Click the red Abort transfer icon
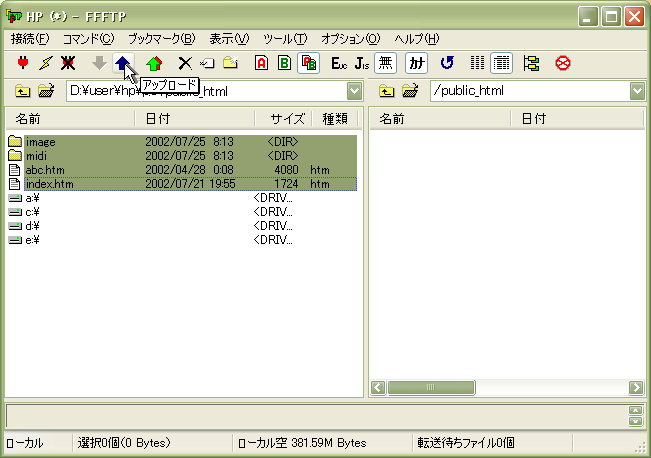The width and height of the screenshot is (651, 458). (x=563, y=63)
